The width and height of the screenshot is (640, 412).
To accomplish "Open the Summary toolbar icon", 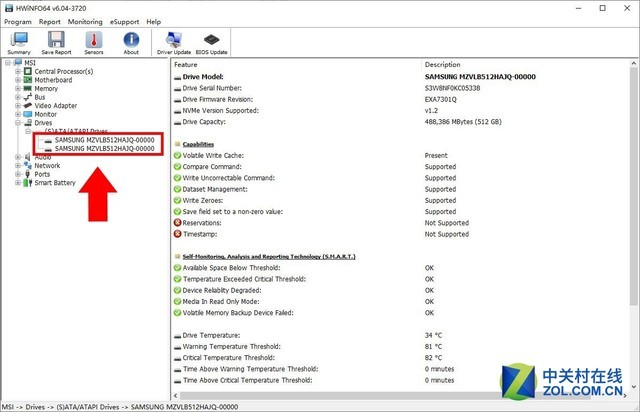I will point(19,43).
